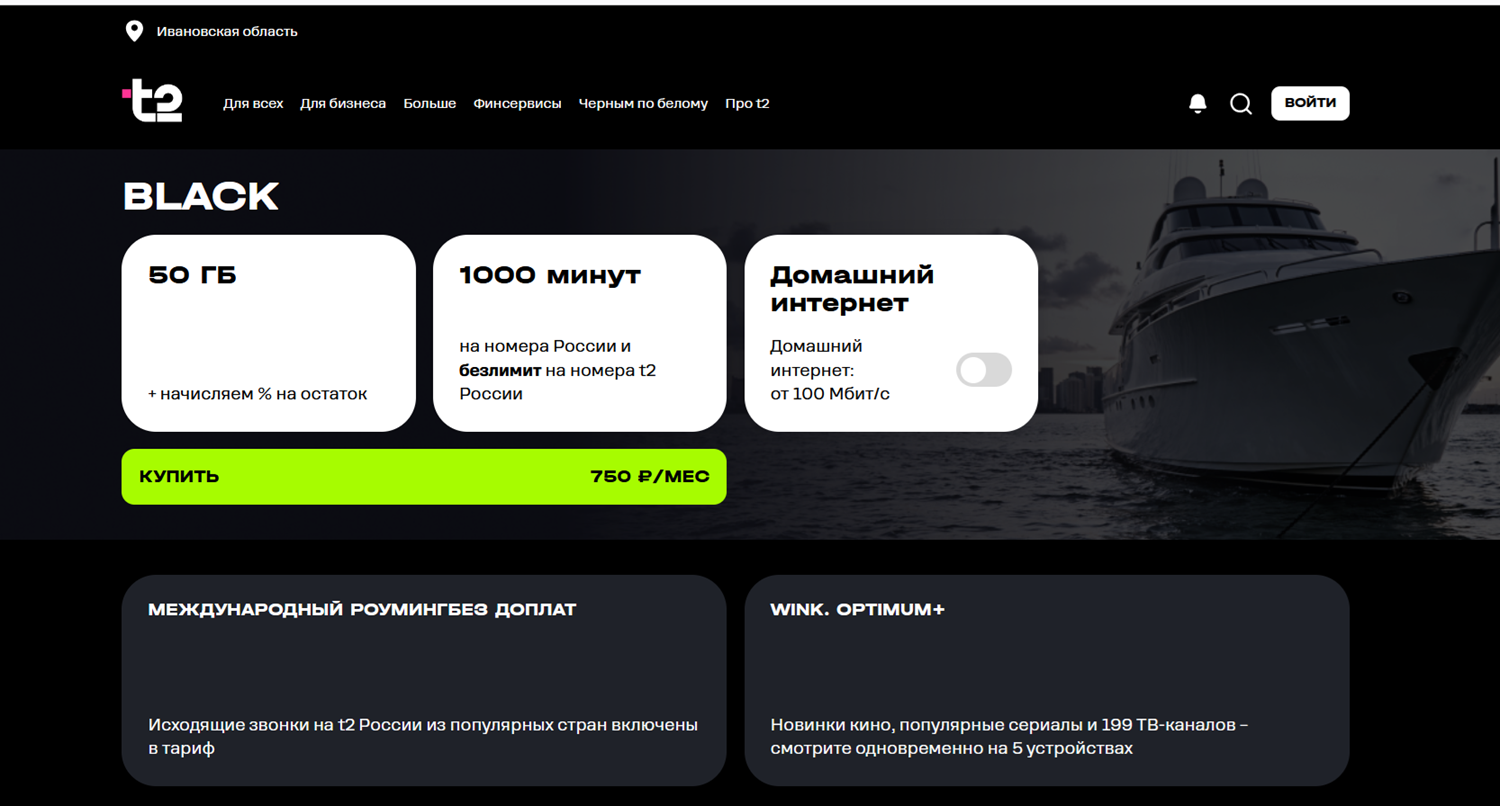The image size is (1500, 806).
Task: Select the 50 ГБ card
Action: pyautogui.click(x=268, y=333)
